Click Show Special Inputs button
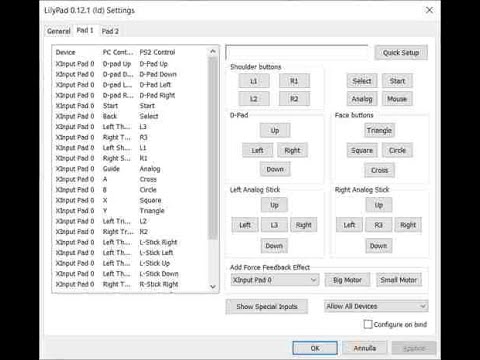 point(267,307)
